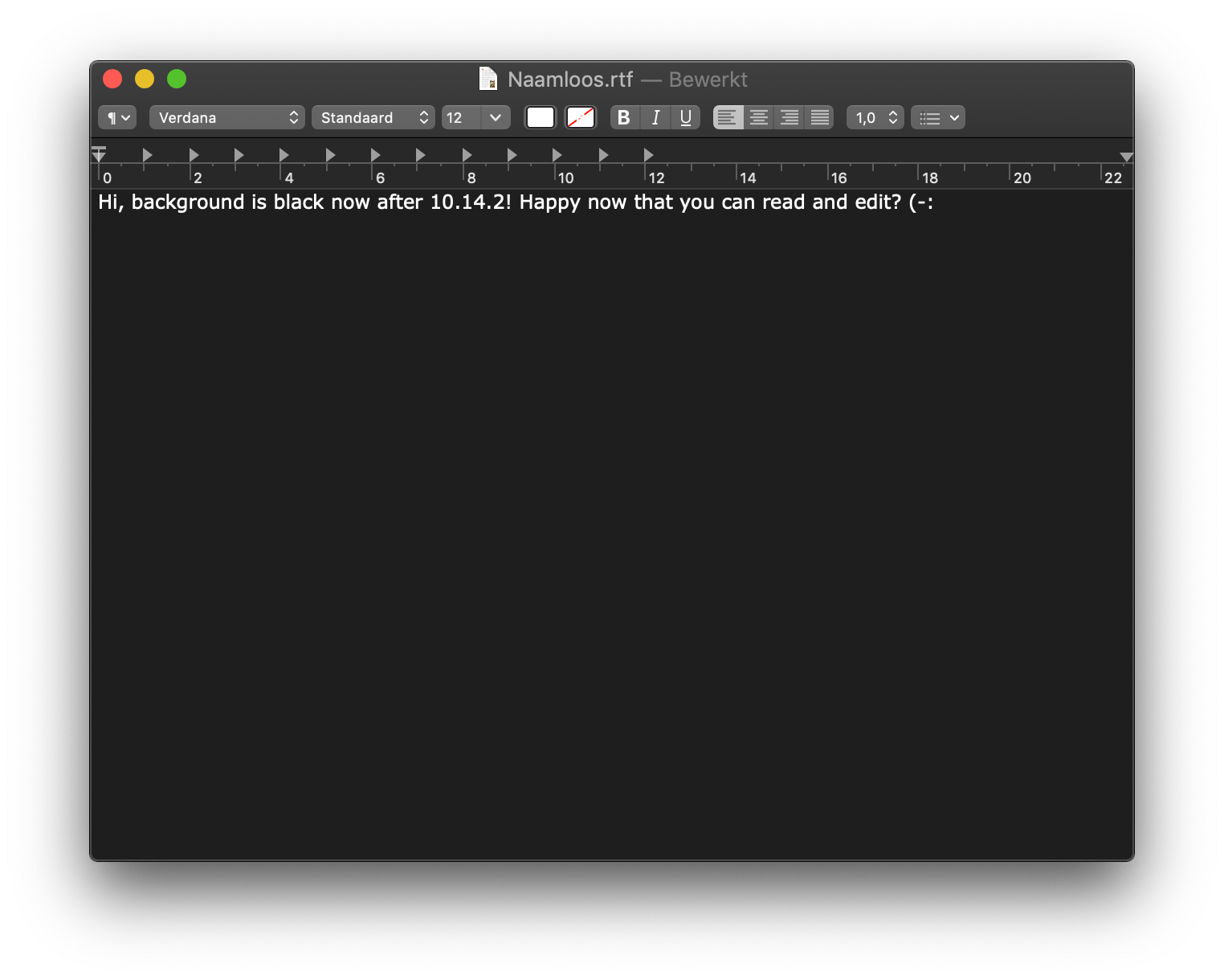Click the font size field showing 12
The width and height of the screenshot is (1224, 980).
(461, 118)
